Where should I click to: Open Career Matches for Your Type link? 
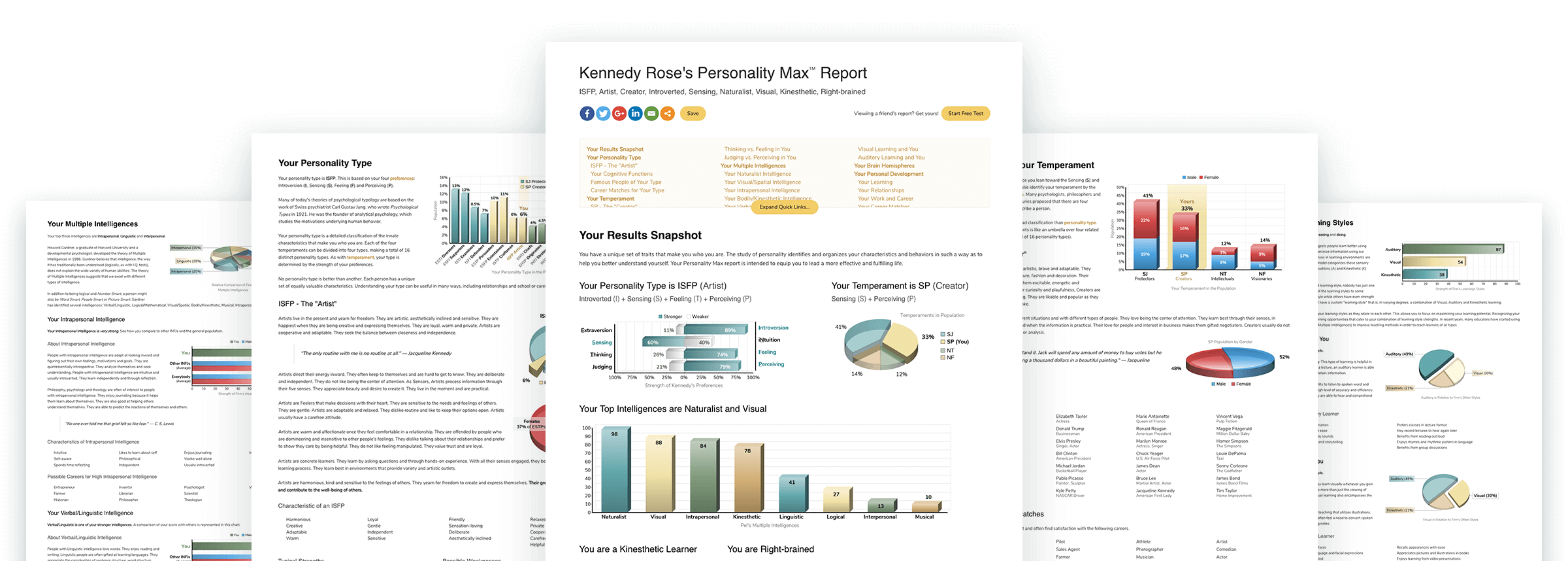click(x=627, y=190)
